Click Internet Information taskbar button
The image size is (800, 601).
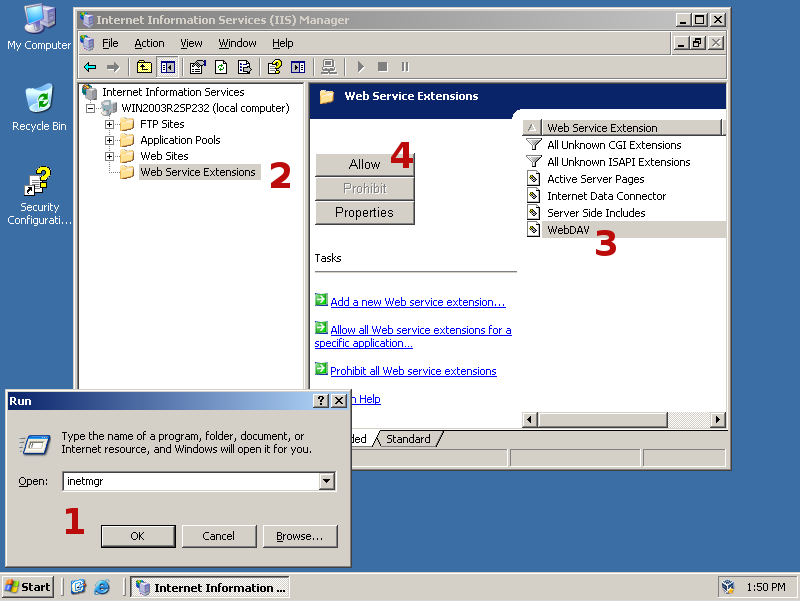[210, 587]
